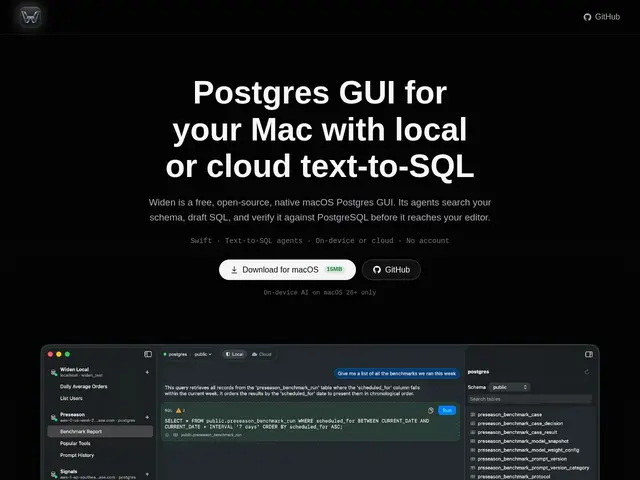Screen dimensions: 640x480
Task: Add a query under Widen Local with plus
Action: coord(147,372)
